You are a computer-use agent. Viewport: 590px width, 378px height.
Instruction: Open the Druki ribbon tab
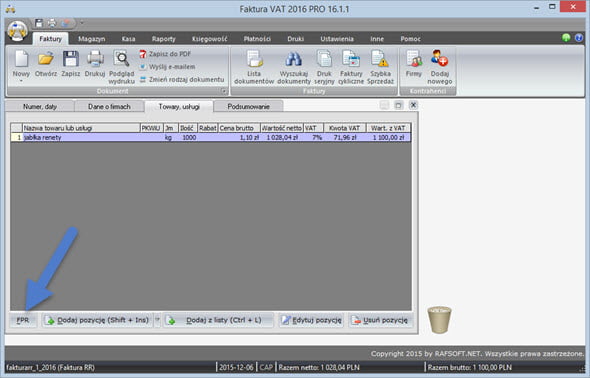(x=295, y=39)
